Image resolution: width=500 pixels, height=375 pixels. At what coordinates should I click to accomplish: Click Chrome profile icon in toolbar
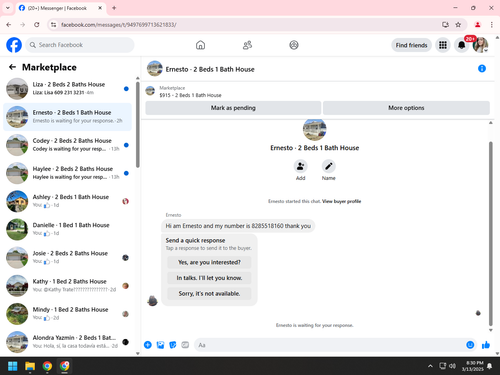click(477, 25)
